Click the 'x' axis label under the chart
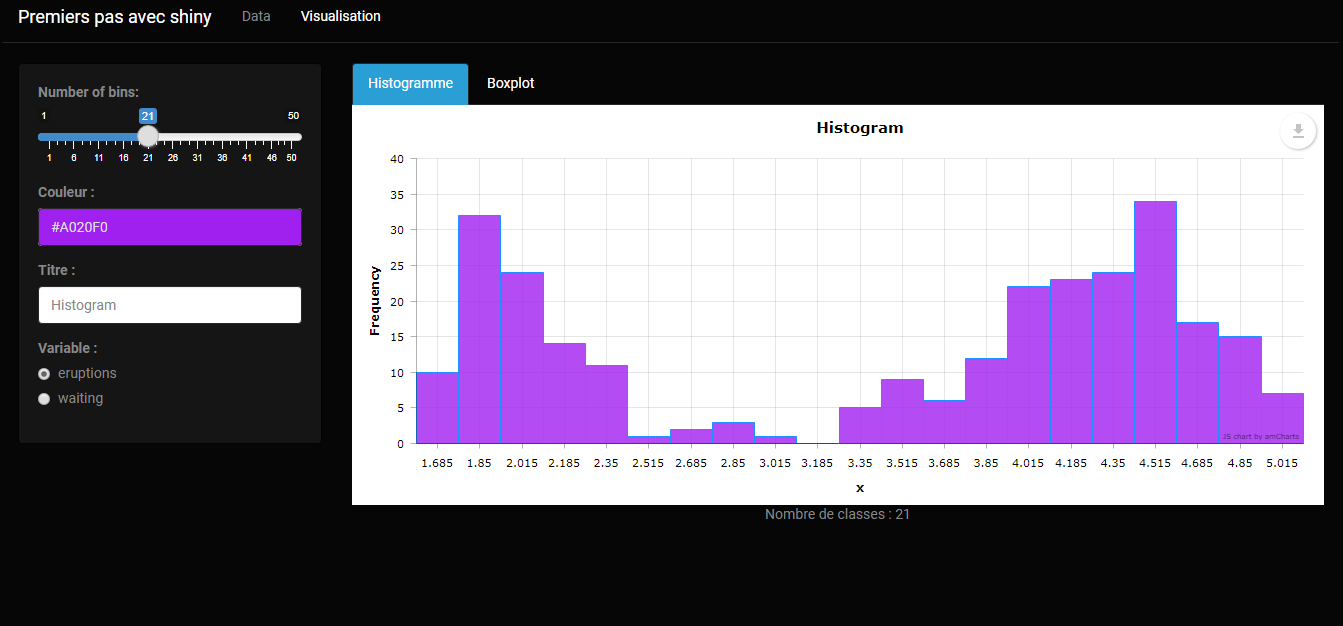This screenshot has width=1343, height=626. click(x=860, y=487)
